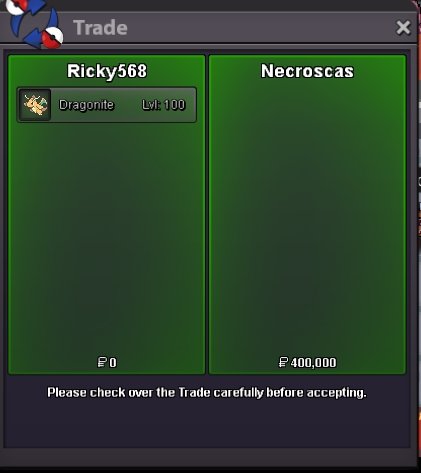Close the Trade window with X

pyautogui.click(x=403, y=27)
